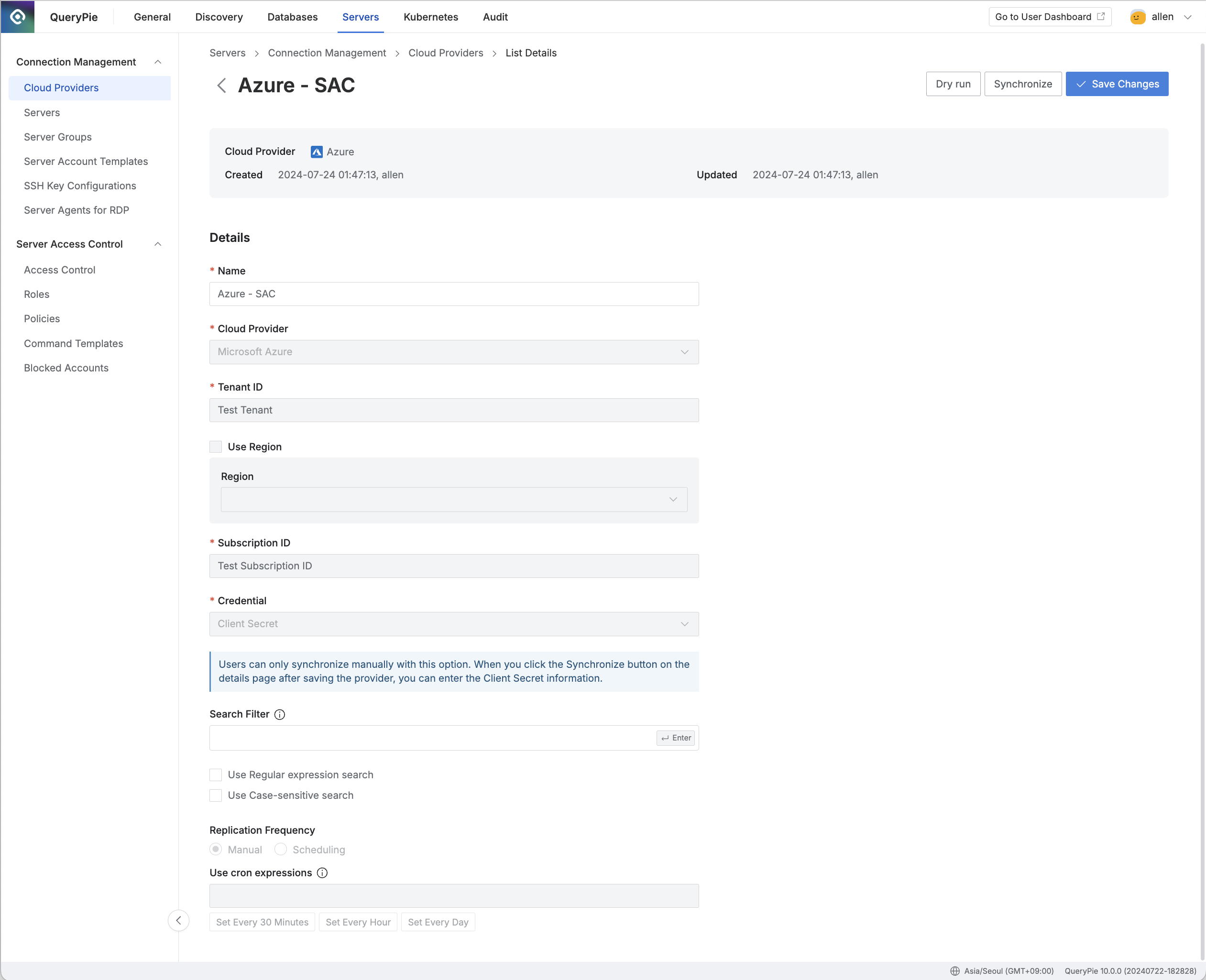Click the Asia/Seoul (GMT+09:00) footer text
Screen dimensions: 1206x980
tap(1009, 971)
